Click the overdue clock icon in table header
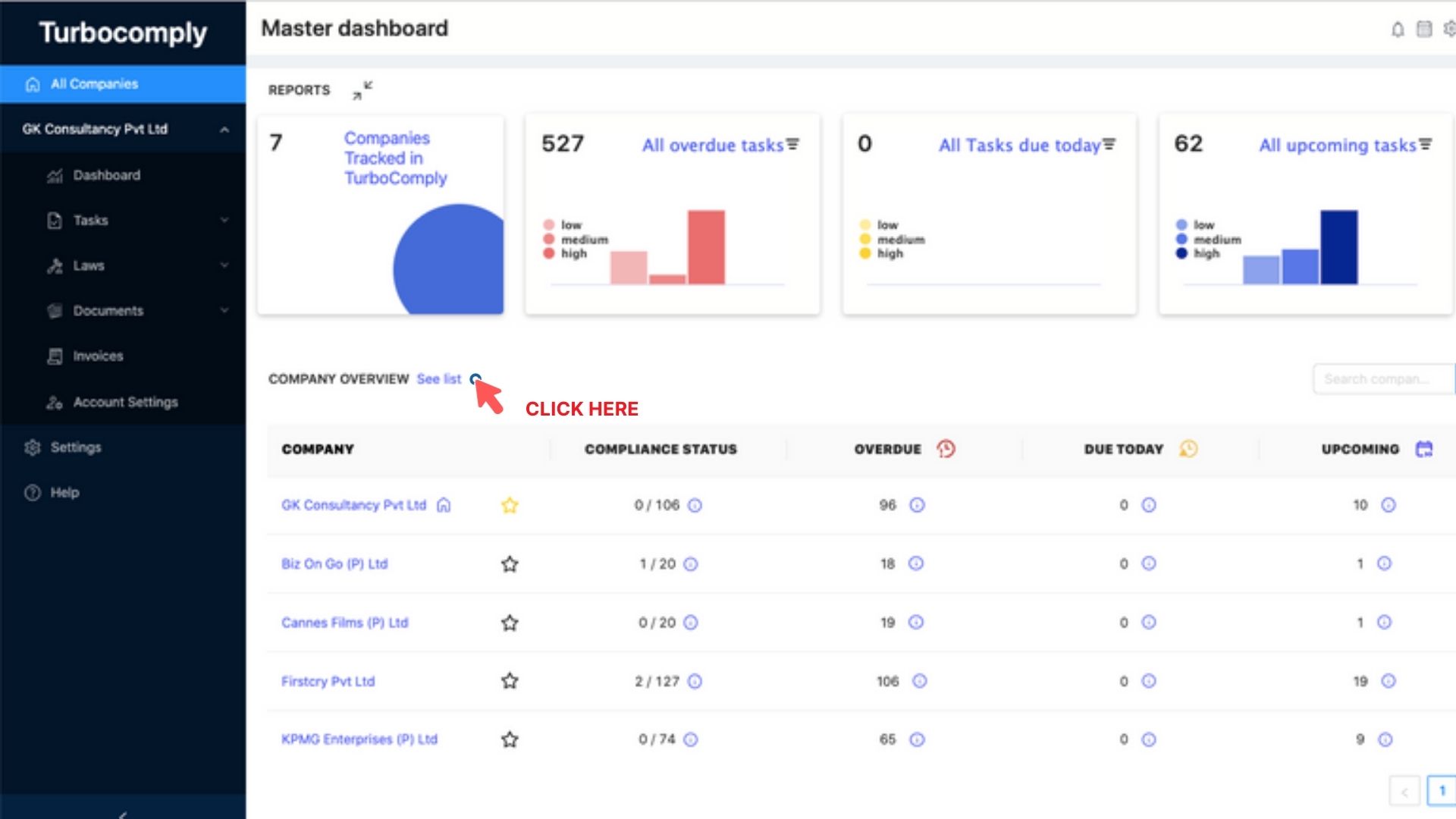The height and width of the screenshot is (819, 1456). [946, 449]
